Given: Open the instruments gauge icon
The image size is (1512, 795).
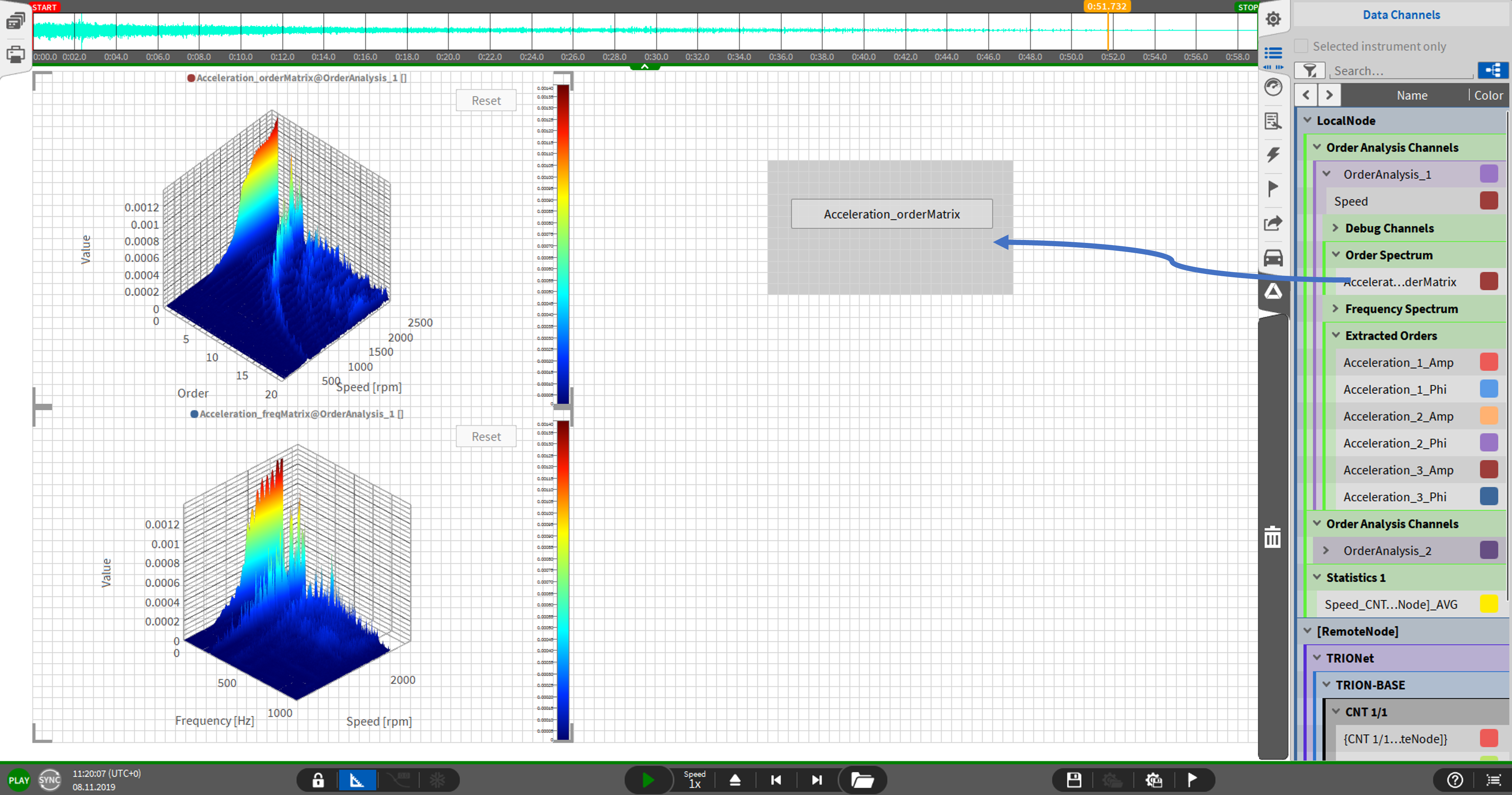Looking at the screenshot, I should pos(1272,87).
